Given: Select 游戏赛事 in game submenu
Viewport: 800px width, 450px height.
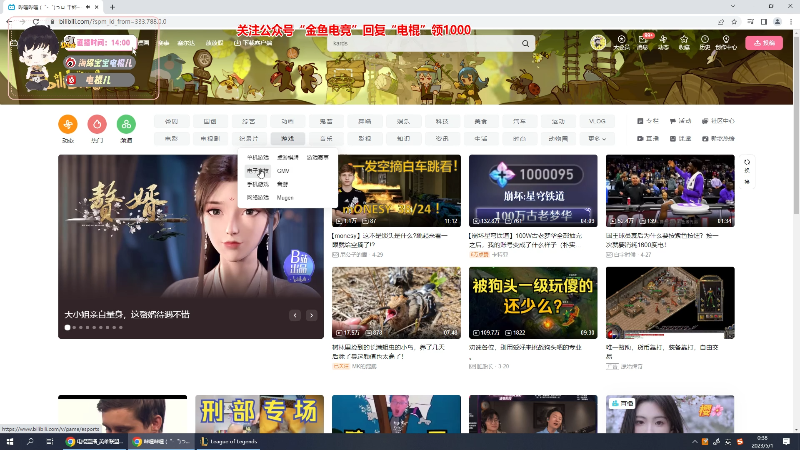Looking at the screenshot, I should point(317,157).
